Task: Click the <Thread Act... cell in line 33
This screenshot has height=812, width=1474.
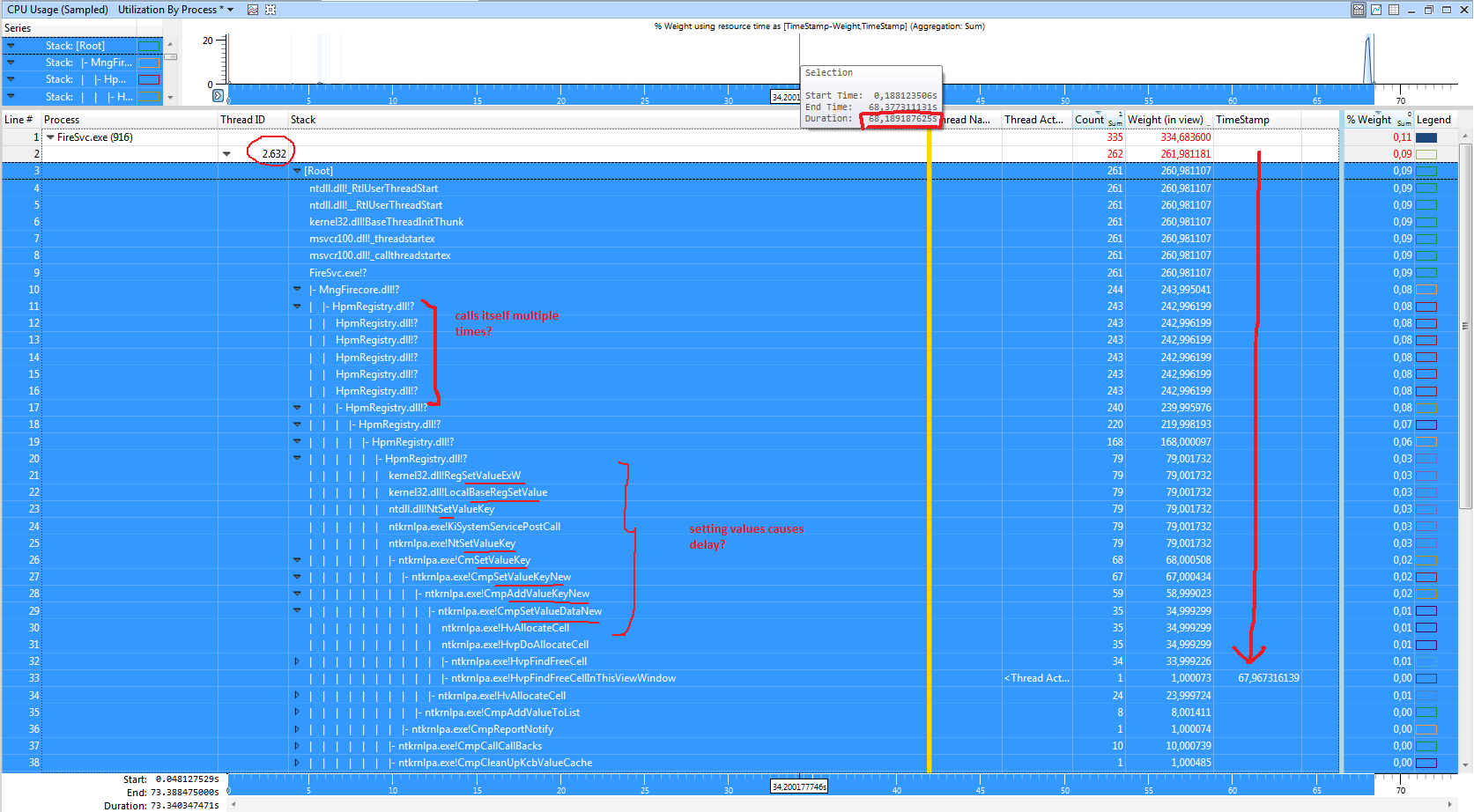Action: 1036,678
